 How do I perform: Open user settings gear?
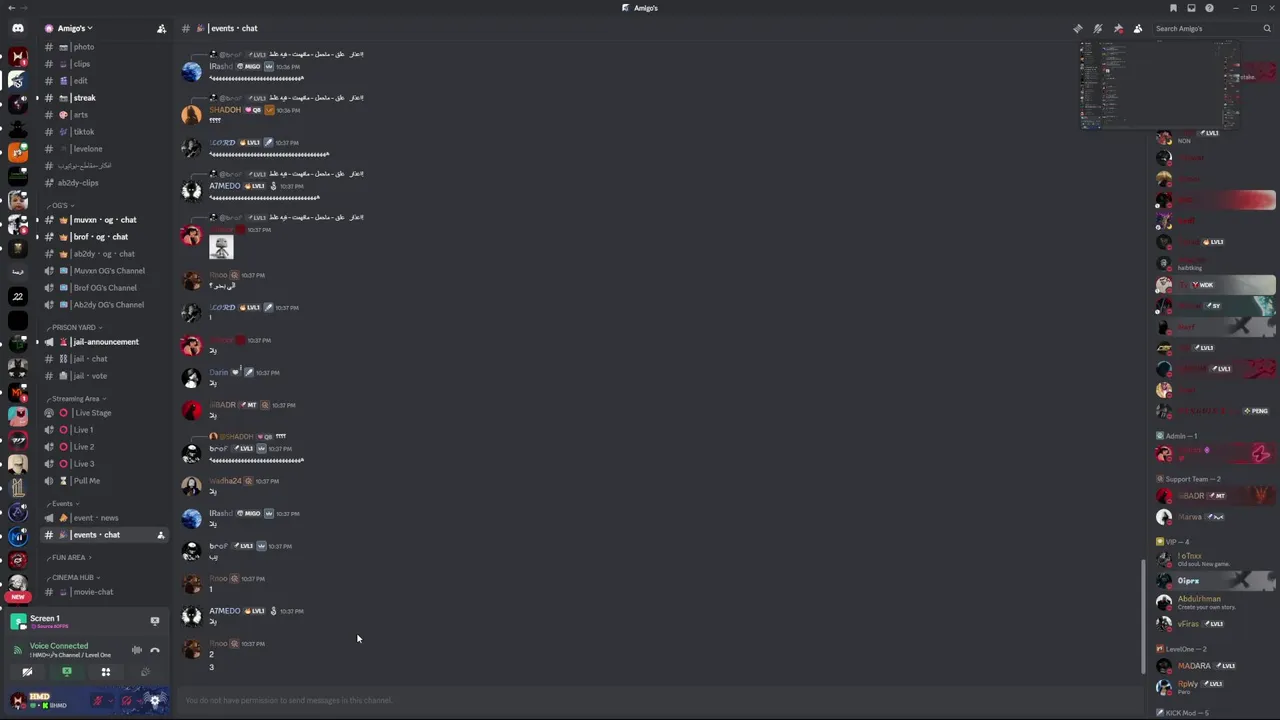(x=155, y=701)
